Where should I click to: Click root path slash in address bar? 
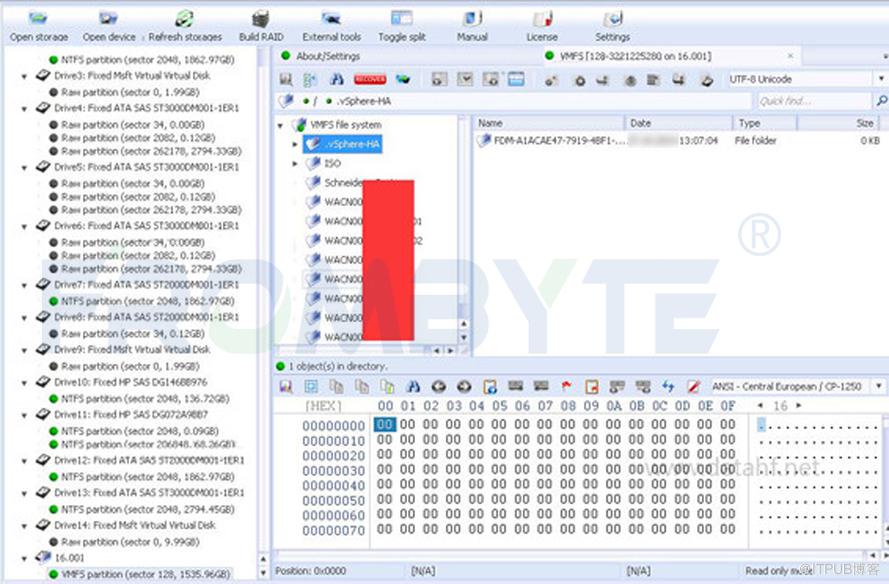[x=315, y=101]
